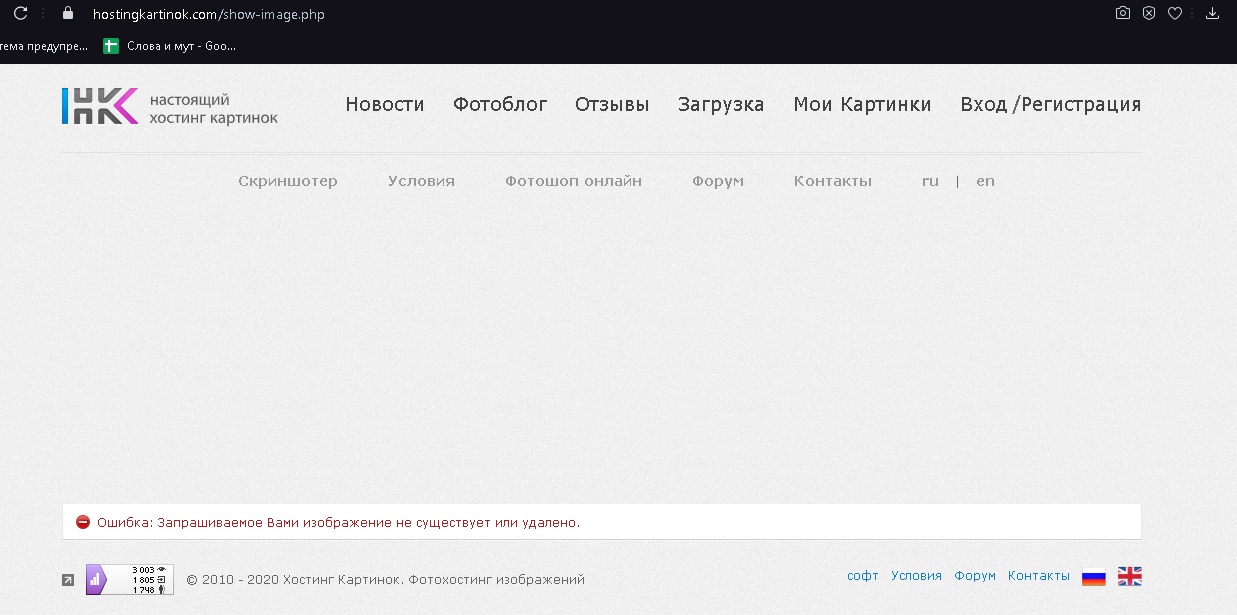
Task: Click the Russian flag in footer
Action: tap(1094, 576)
